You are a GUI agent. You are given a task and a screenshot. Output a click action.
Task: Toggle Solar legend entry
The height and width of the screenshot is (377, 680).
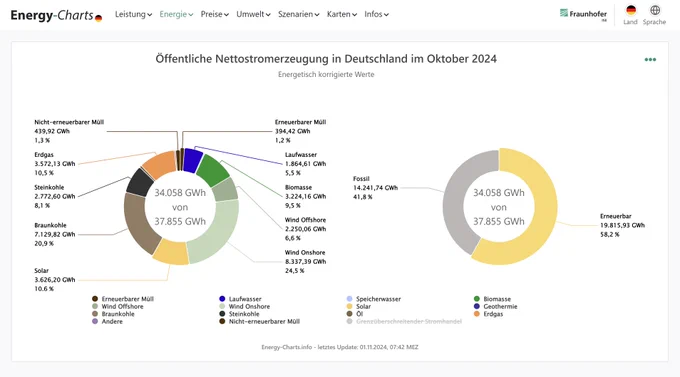tap(359, 306)
